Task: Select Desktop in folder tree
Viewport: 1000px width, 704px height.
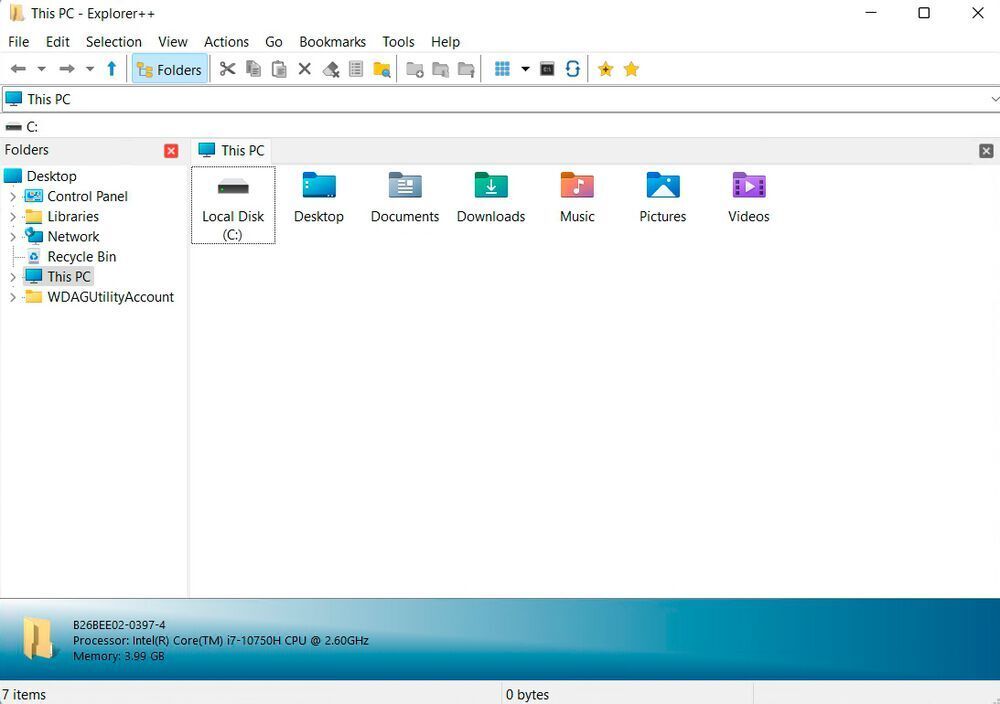Action: [x=51, y=176]
